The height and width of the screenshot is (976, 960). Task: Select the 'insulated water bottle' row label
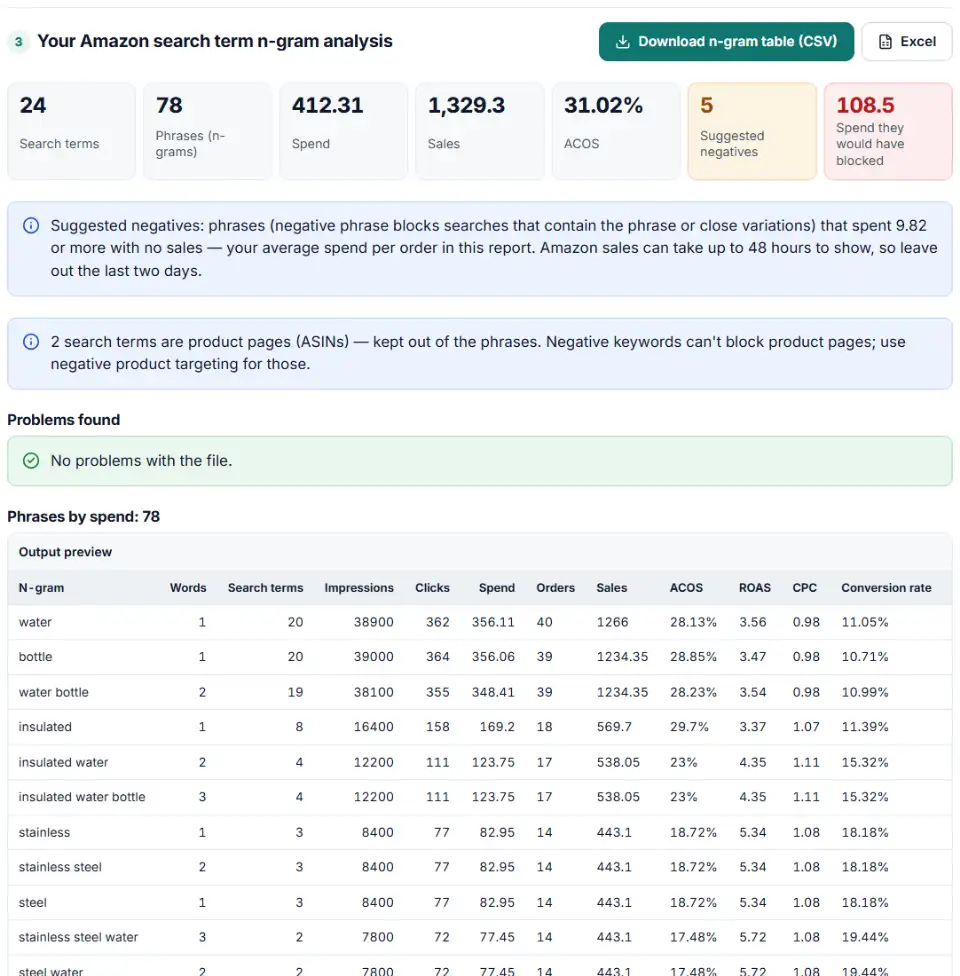82,797
